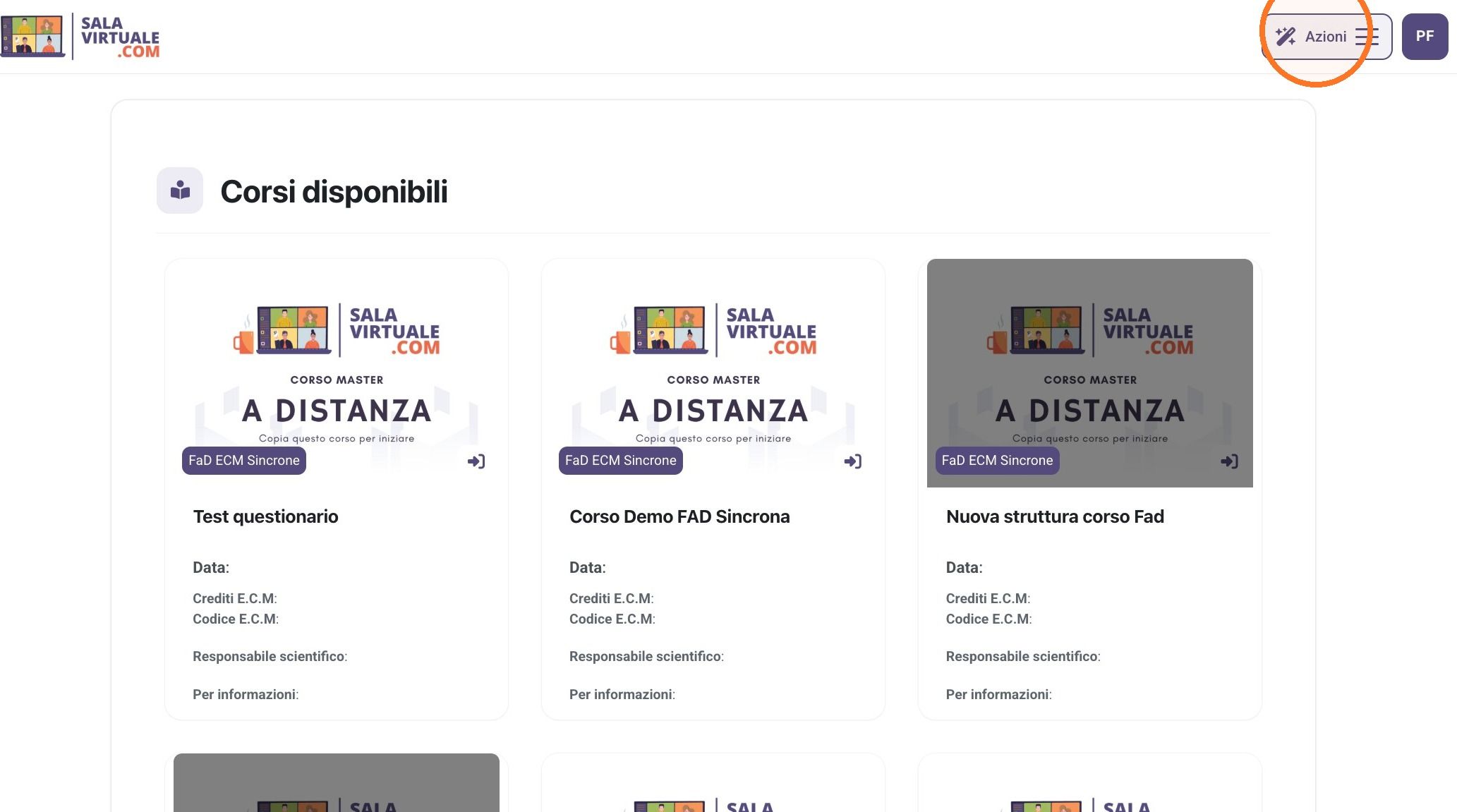Select FaD ECM Sincrone badge on Corso Demo FAD Sincrona
The image size is (1457, 812).
tap(621, 461)
